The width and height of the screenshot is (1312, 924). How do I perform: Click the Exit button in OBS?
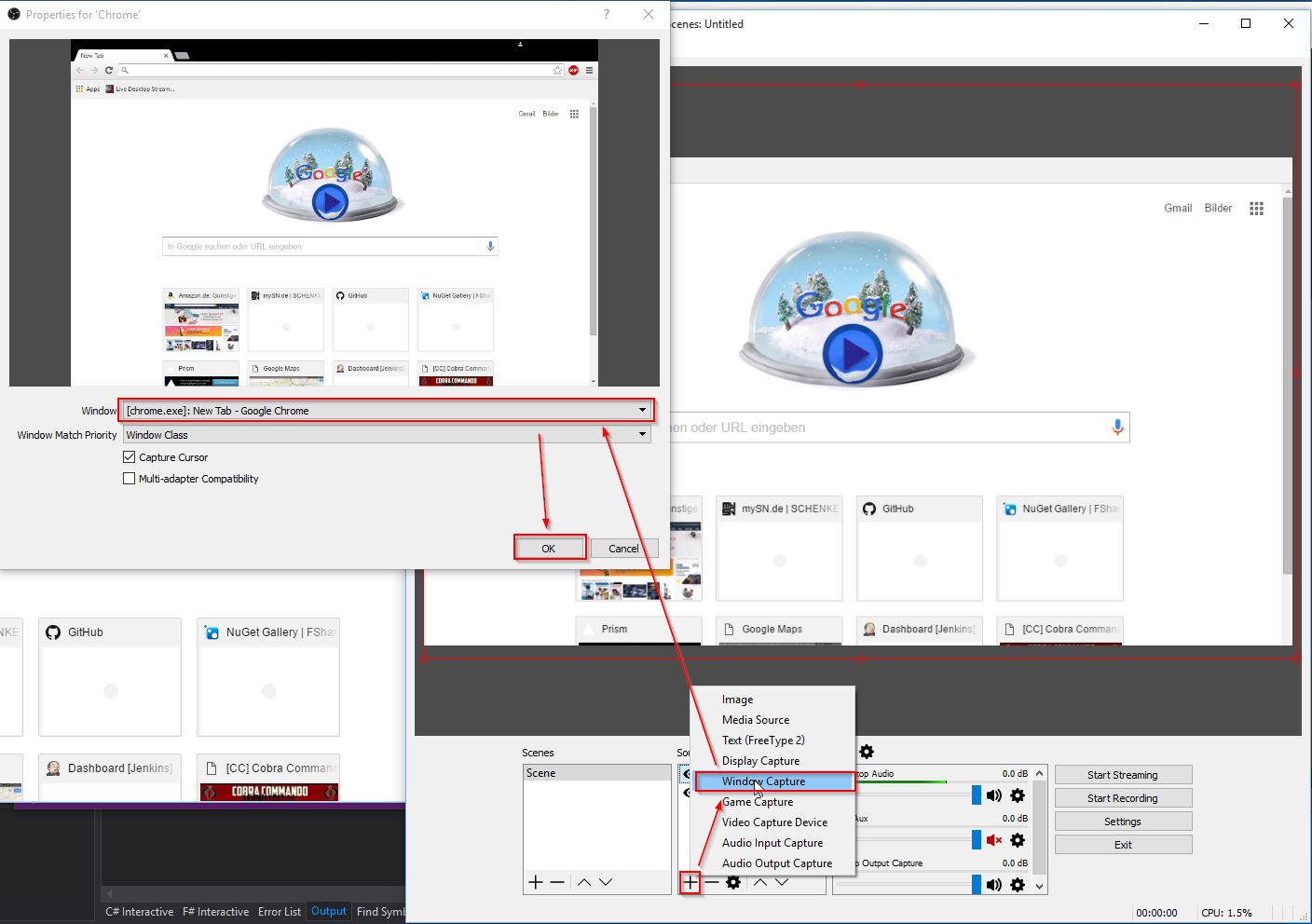click(x=1123, y=845)
